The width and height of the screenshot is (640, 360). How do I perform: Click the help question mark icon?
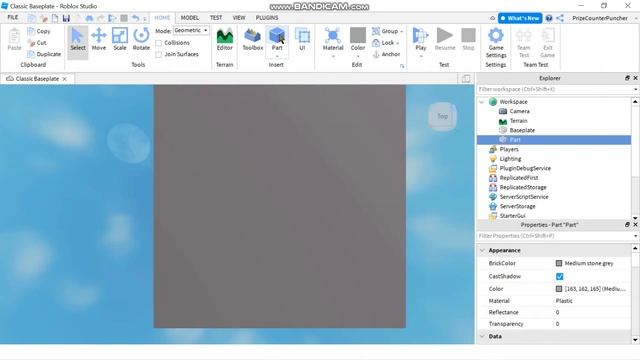coord(549,18)
